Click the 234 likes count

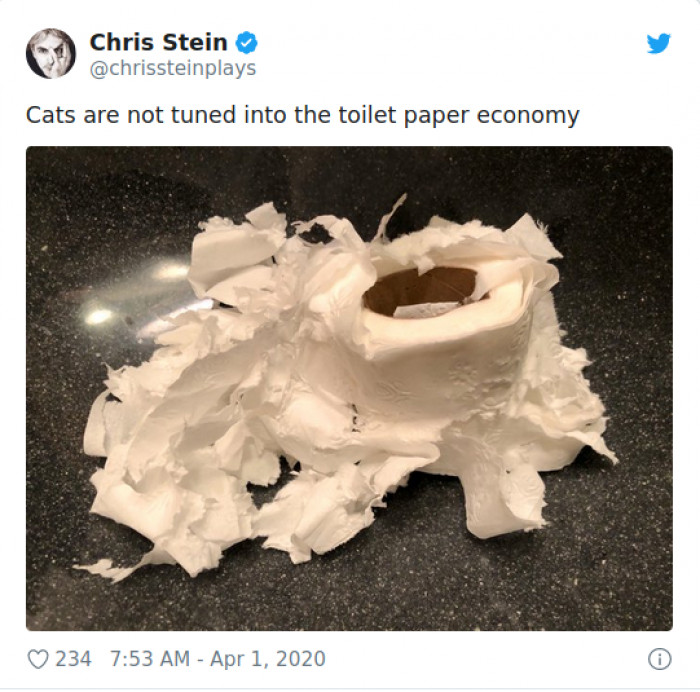[x=73, y=659]
